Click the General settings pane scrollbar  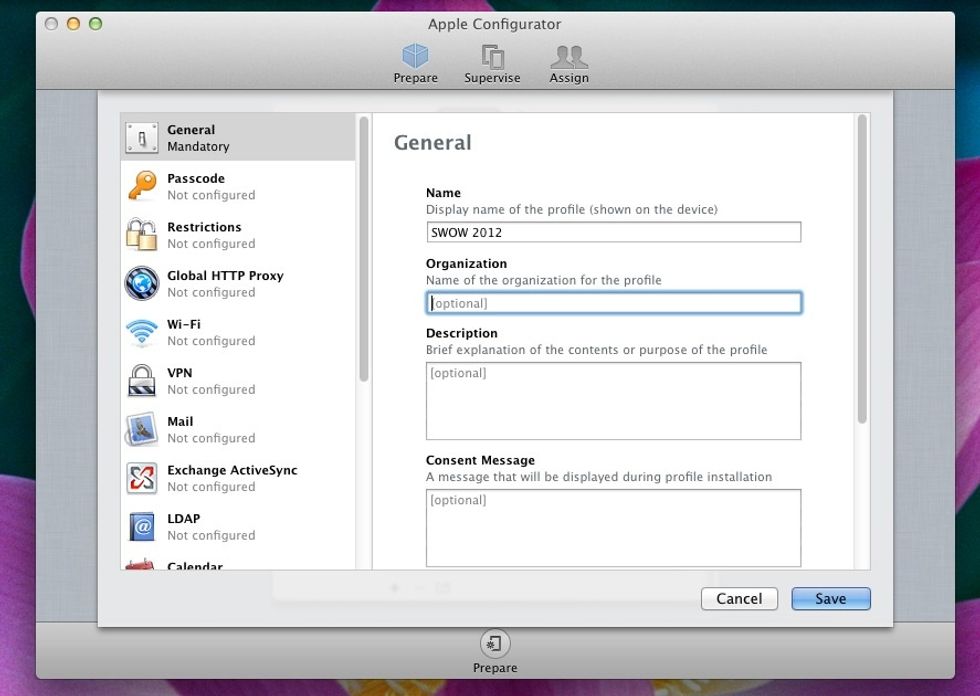(x=862, y=269)
